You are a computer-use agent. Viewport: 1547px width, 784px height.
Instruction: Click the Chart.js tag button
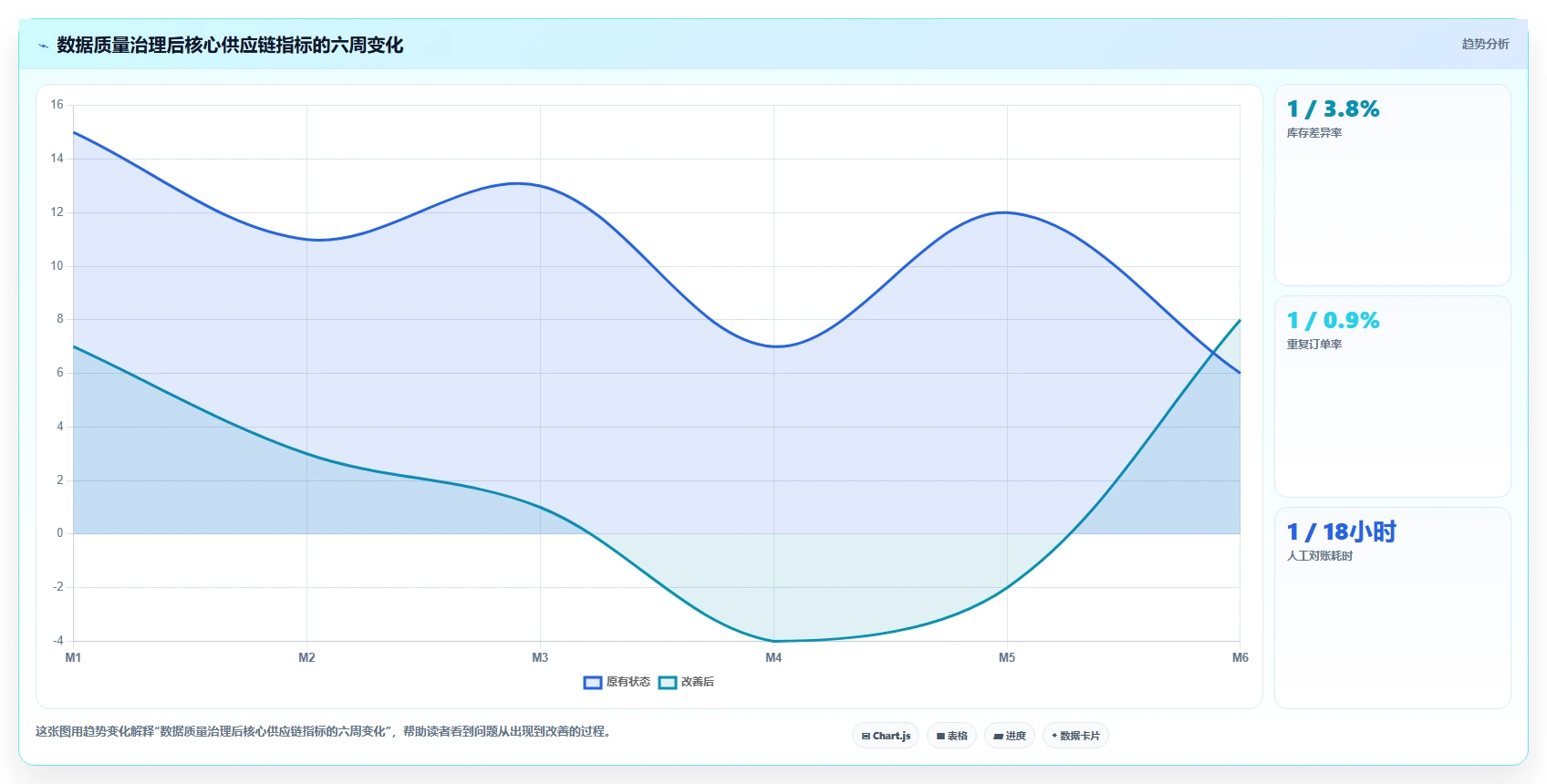(x=886, y=736)
